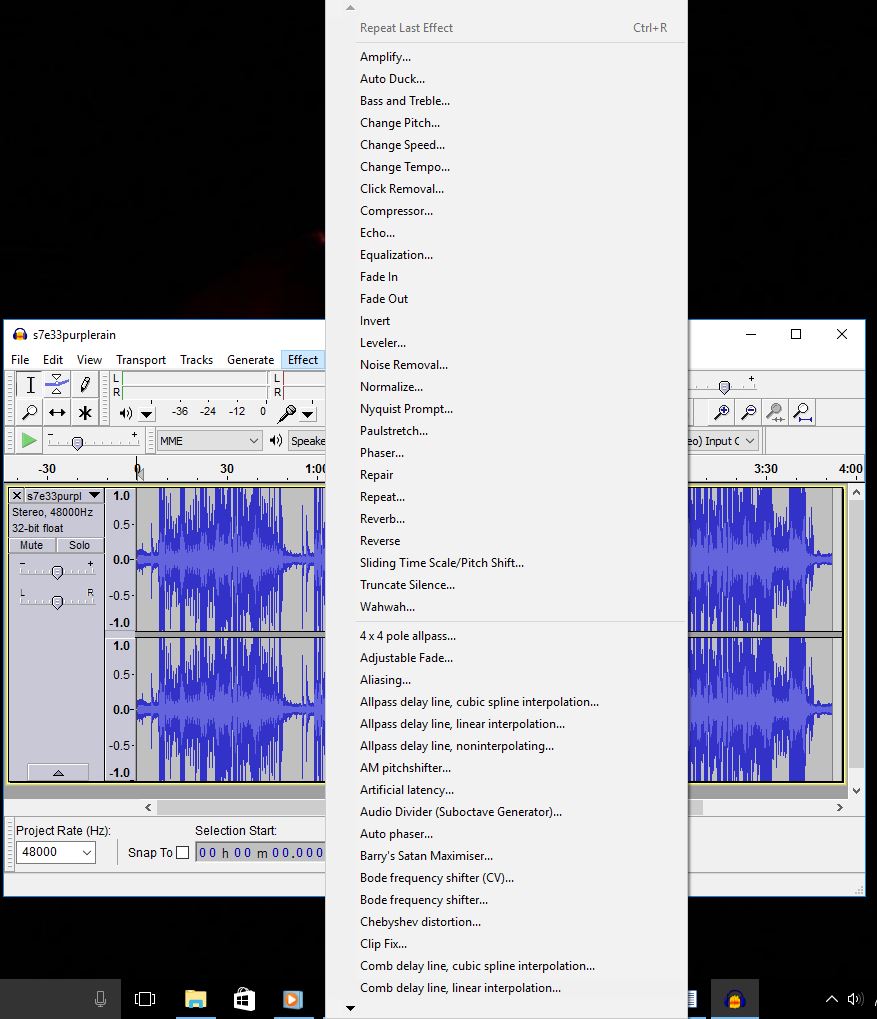
Task: Click the Fit Project zoom icon
Action: click(x=803, y=412)
